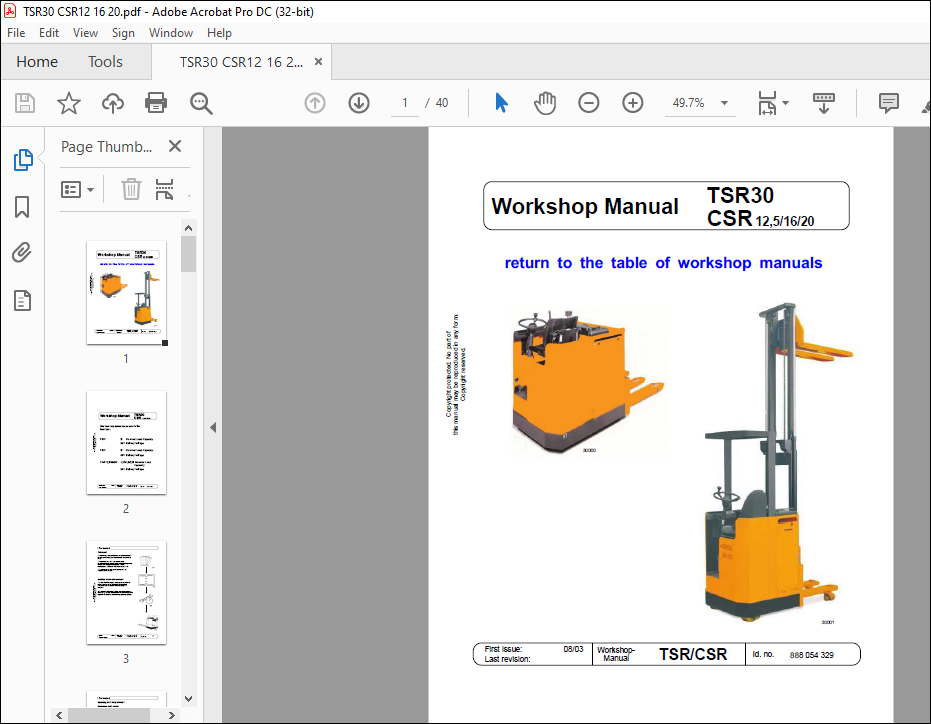Screen dimensions: 931x724
Task: Click the thumbnails vertical scrollbar thumb
Action: point(188,254)
